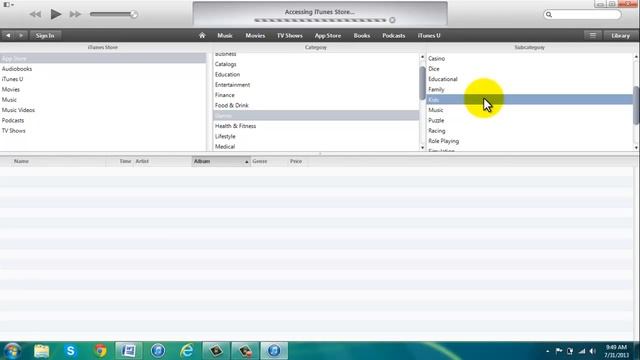Screen dimensions: 640x360
Task: Click the volume slider knob
Action: (x=133, y=14)
